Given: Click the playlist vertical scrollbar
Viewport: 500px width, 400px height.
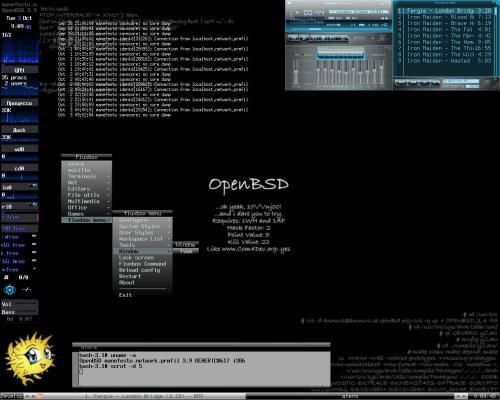Looking at the screenshot, I should (496, 42).
